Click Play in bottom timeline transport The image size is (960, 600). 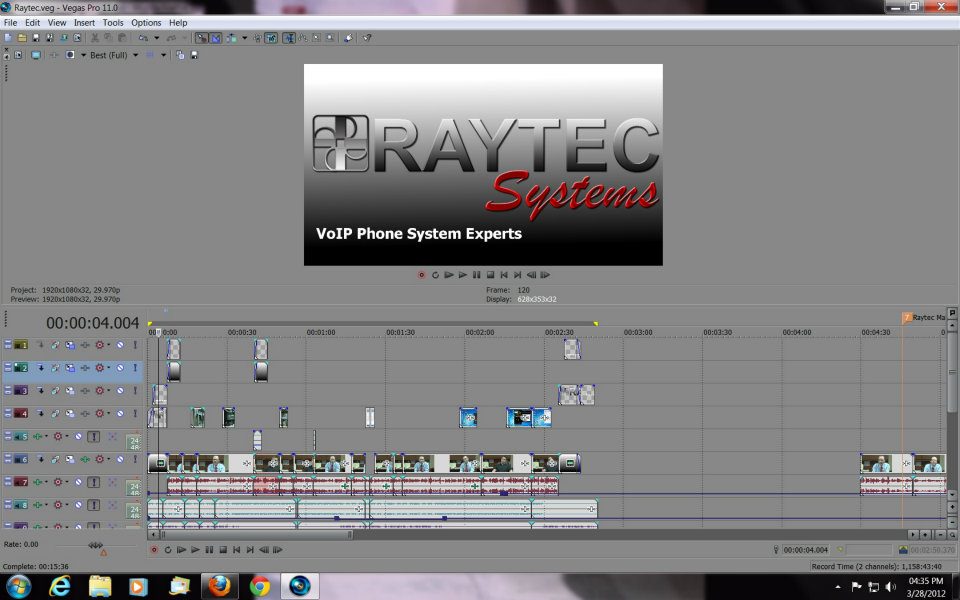pos(195,550)
